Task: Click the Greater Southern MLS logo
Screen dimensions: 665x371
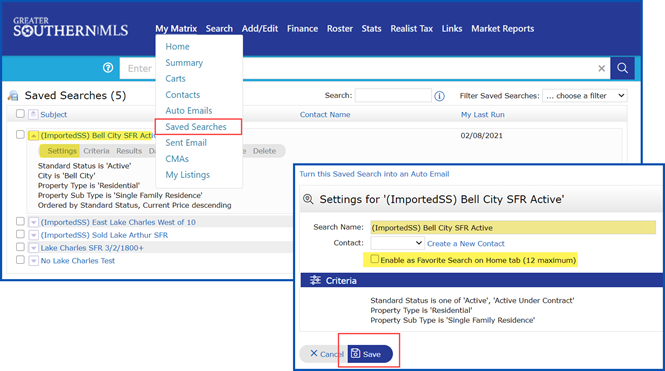Action: [70, 27]
